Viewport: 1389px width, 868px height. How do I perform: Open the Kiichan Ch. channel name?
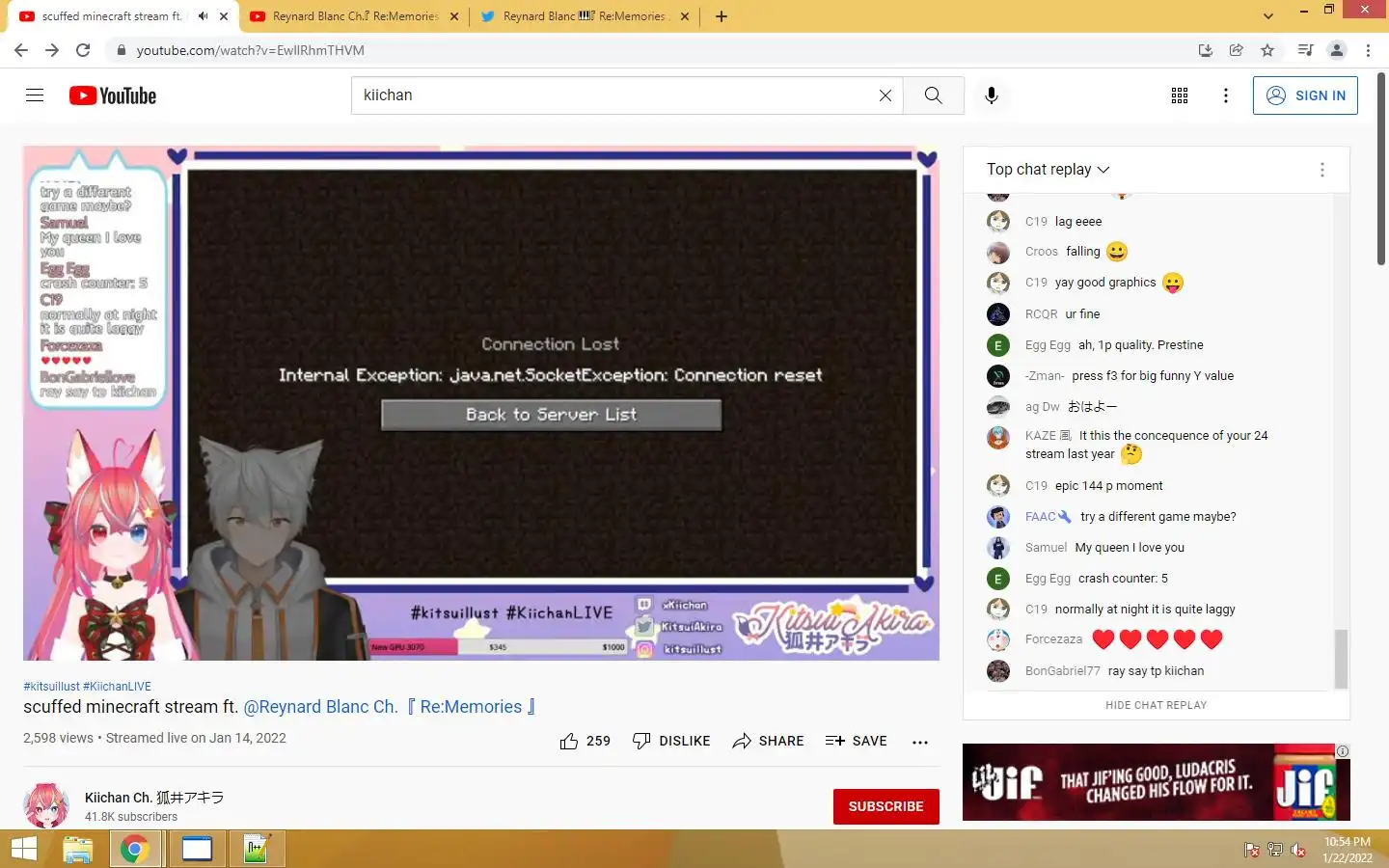(154, 798)
